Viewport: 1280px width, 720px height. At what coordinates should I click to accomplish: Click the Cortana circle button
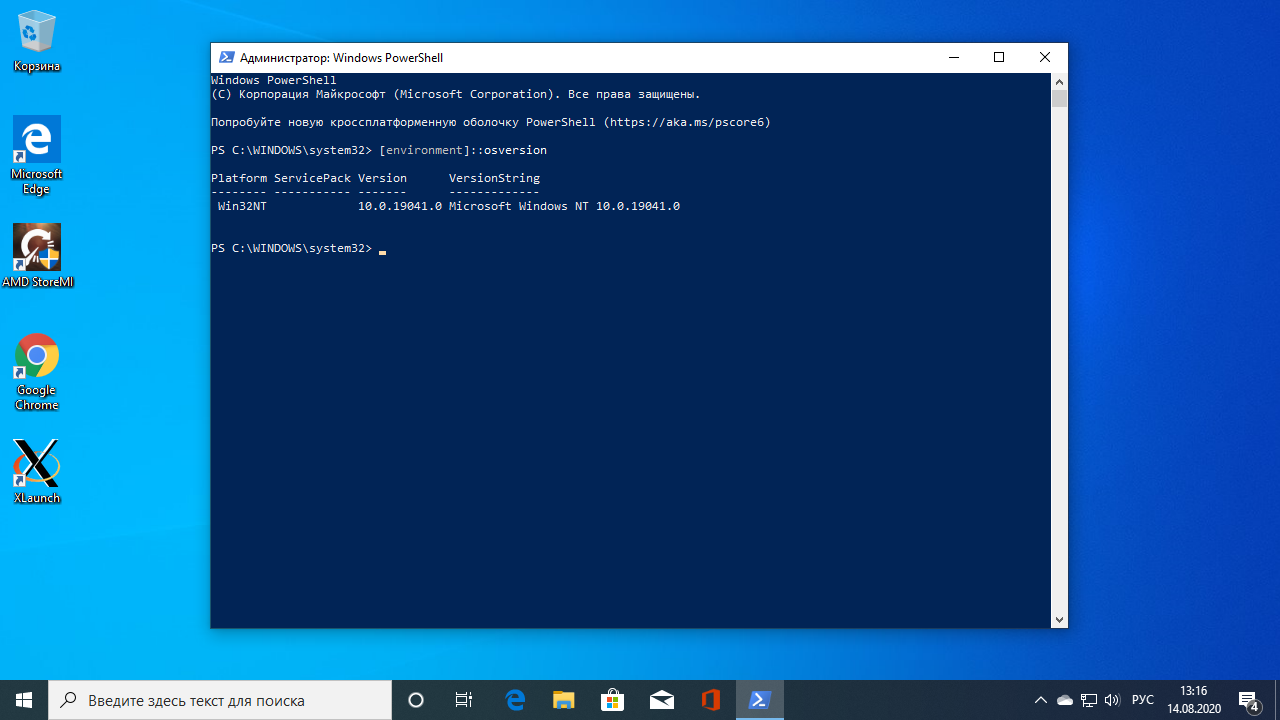(x=416, y=700)
